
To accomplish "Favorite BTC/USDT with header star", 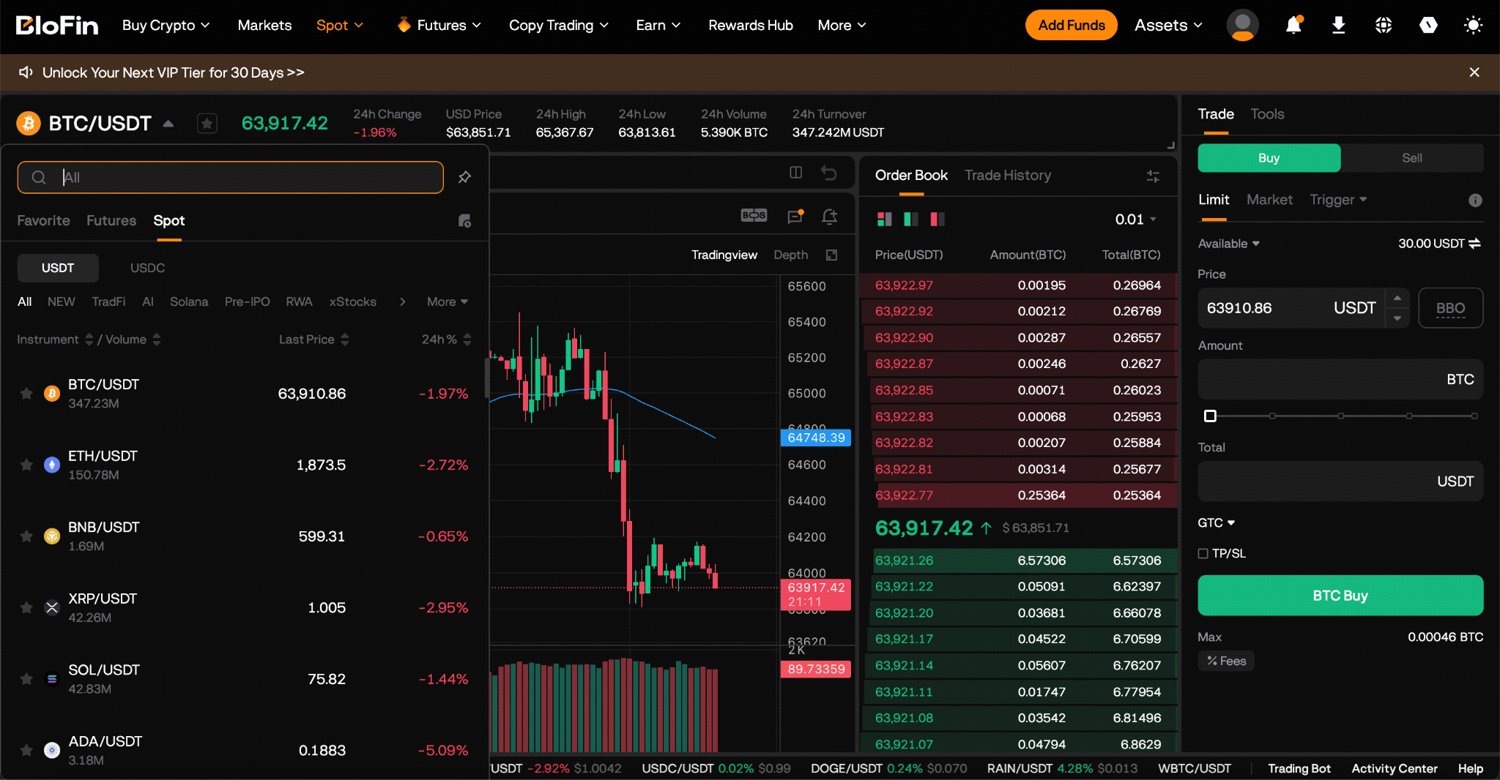I will tap(207, 123).
